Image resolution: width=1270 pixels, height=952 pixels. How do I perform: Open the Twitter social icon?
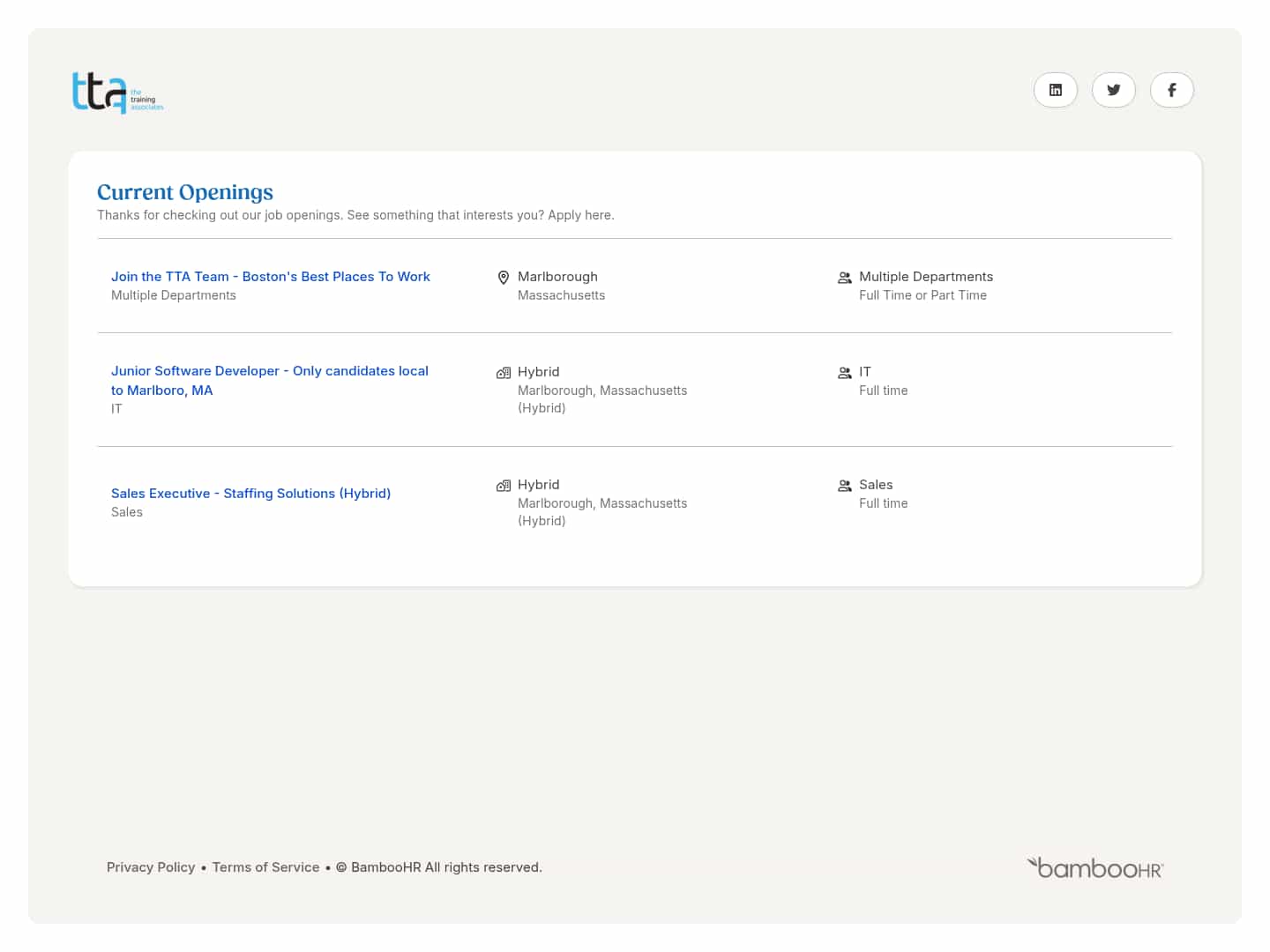1113,90
